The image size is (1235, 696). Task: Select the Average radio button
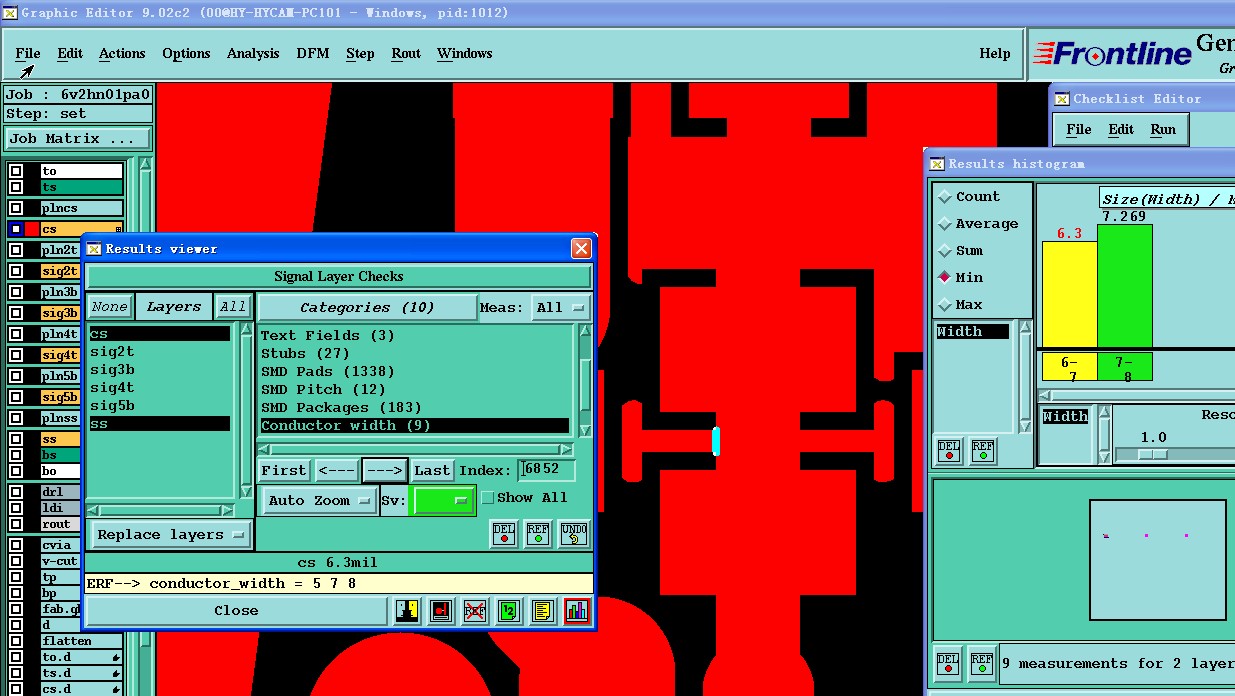(944, 224)
